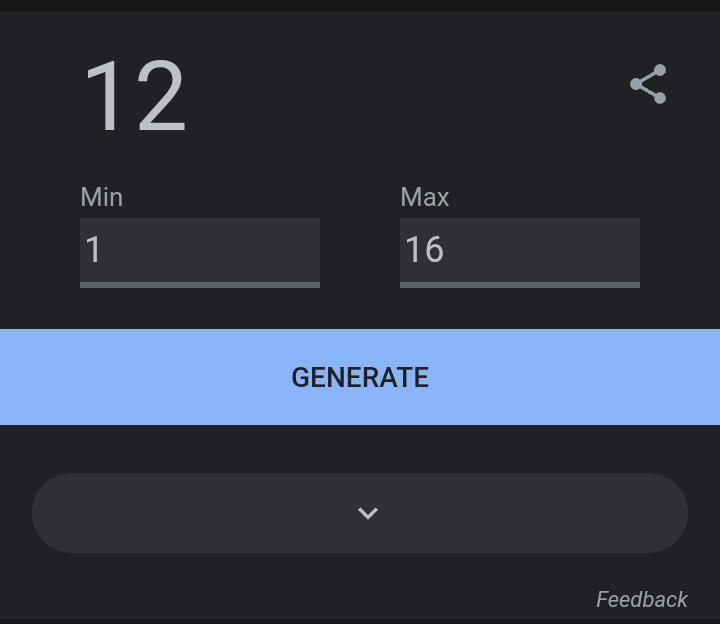720x624 pixels.
Task: Generate a new random number
Action: pos(360,377)
